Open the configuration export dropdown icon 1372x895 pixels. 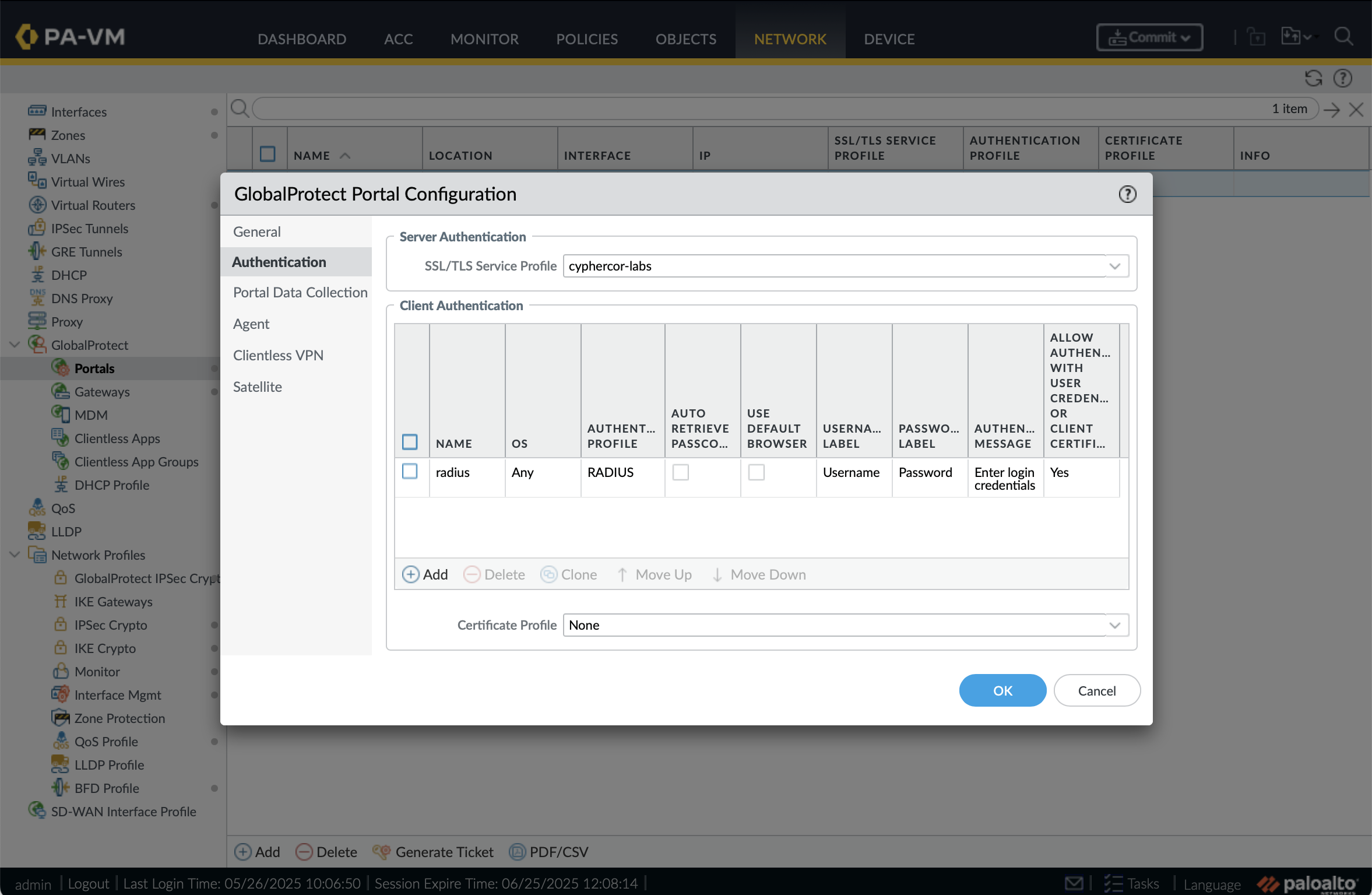pyautogui.click(x=1296, y=37)
